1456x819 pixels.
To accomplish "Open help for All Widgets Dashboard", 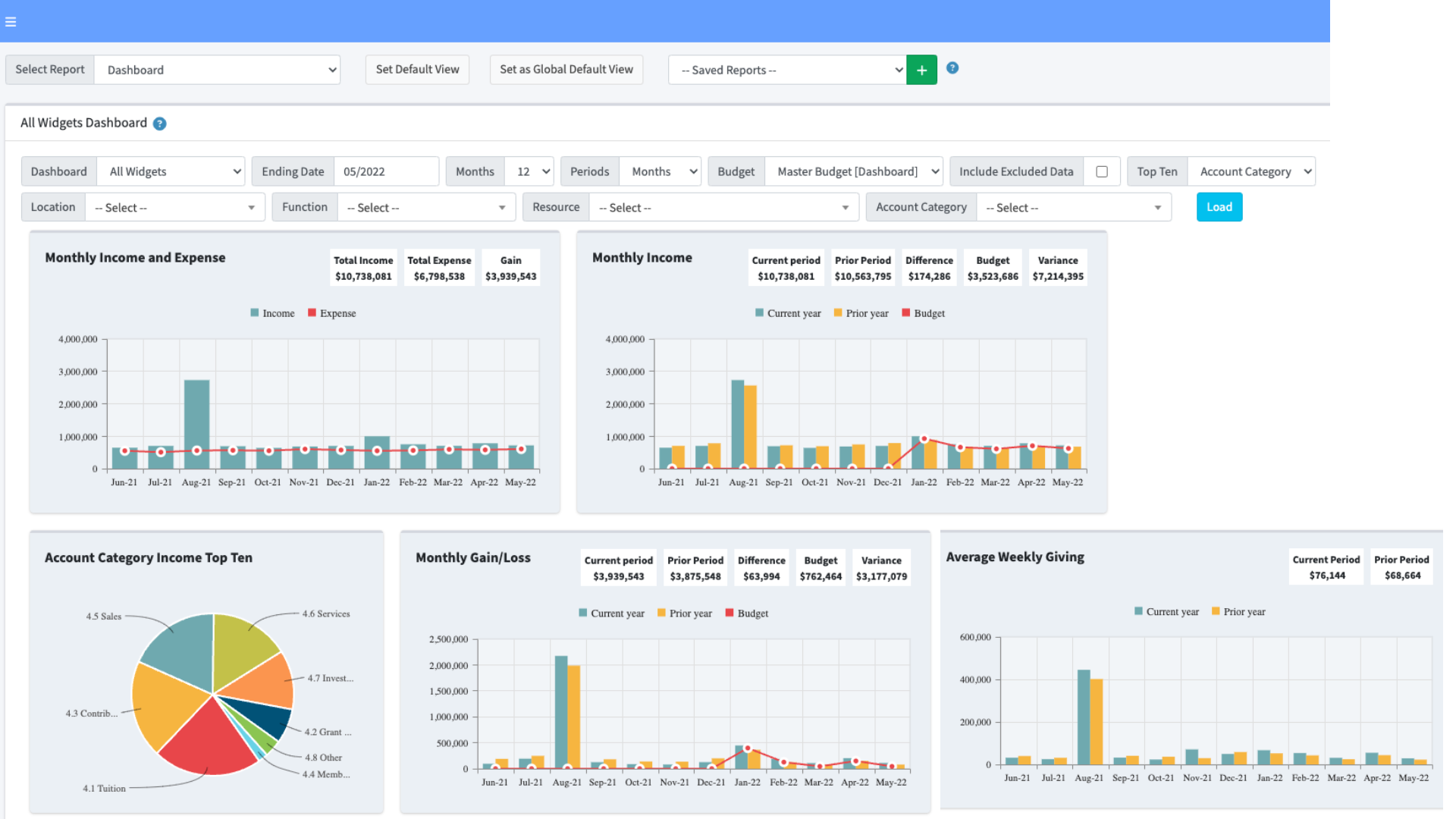I will [x=159, y=123].
